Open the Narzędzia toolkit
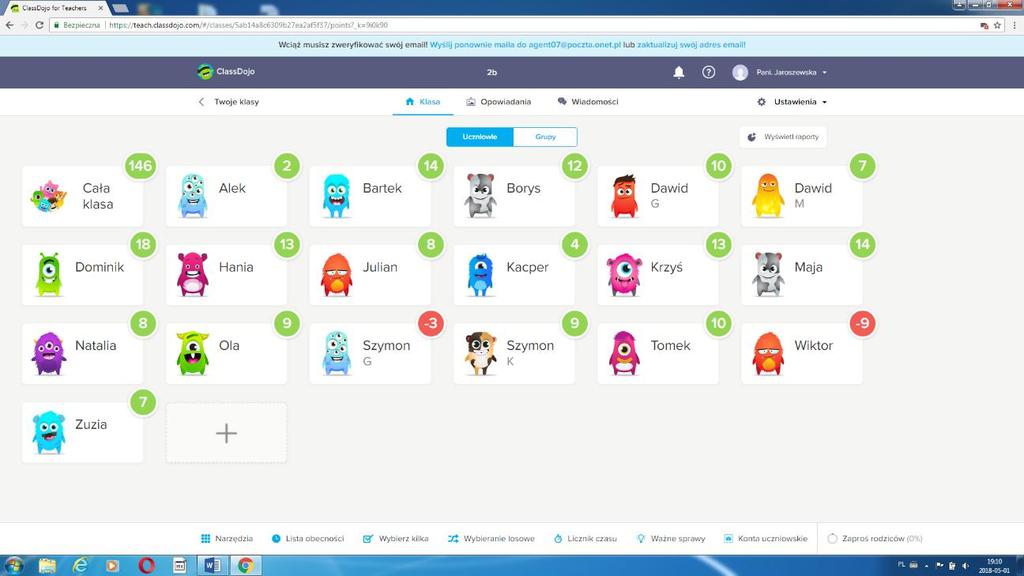This screenshot has width=1024, height=576. tap(227, 539)
